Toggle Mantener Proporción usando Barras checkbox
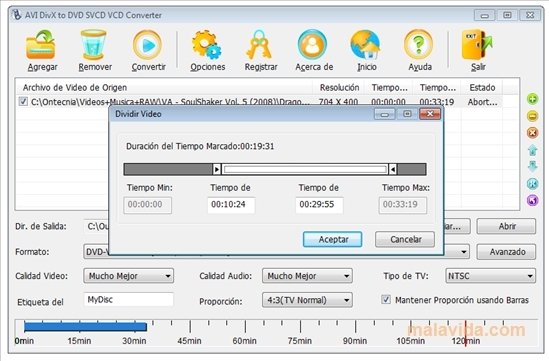Screen dimensions: 549x361 pos(385,299)
